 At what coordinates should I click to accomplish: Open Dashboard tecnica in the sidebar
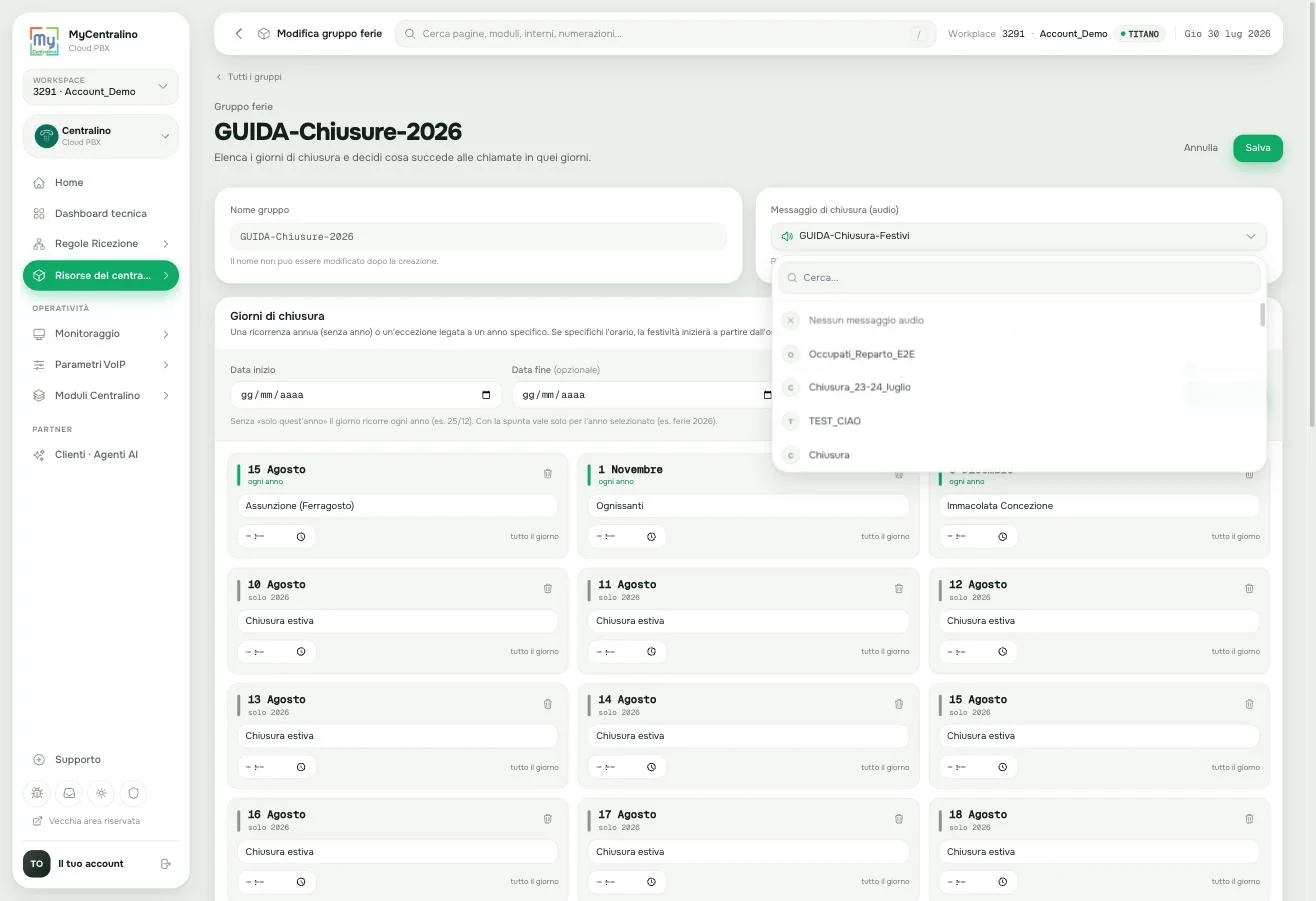point(101,214)
